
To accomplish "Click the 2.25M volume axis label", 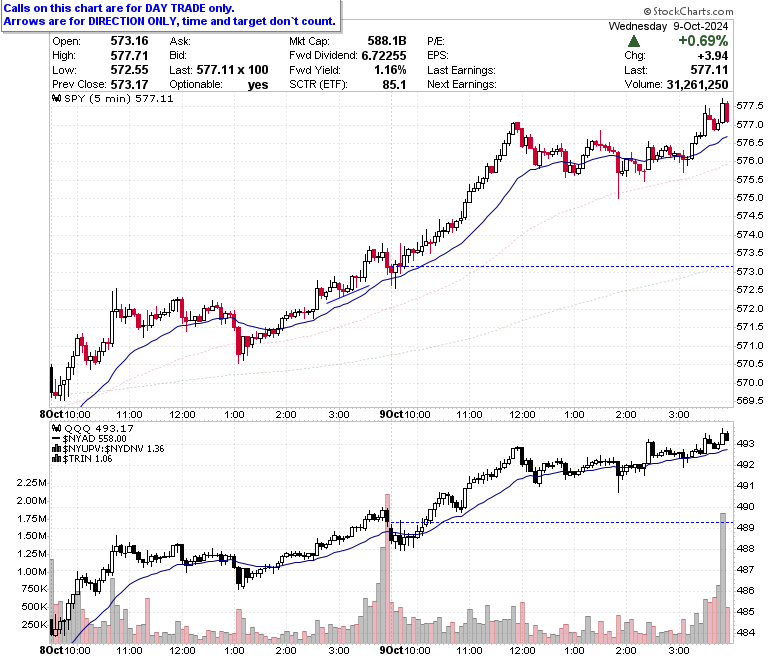I will click(32, 482).
